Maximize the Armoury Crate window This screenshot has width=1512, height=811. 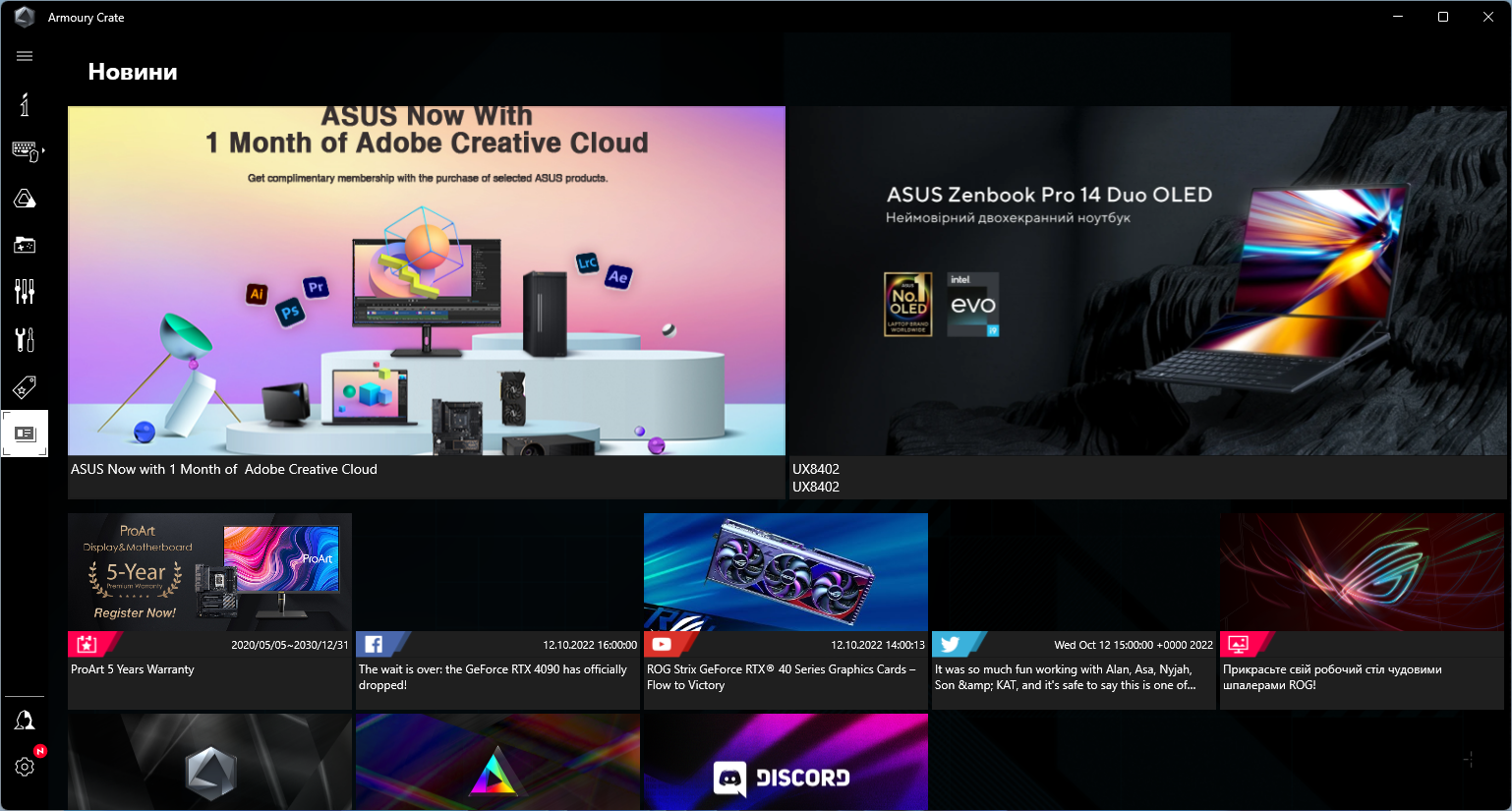pyautogui.click(x=1443, y=17)
